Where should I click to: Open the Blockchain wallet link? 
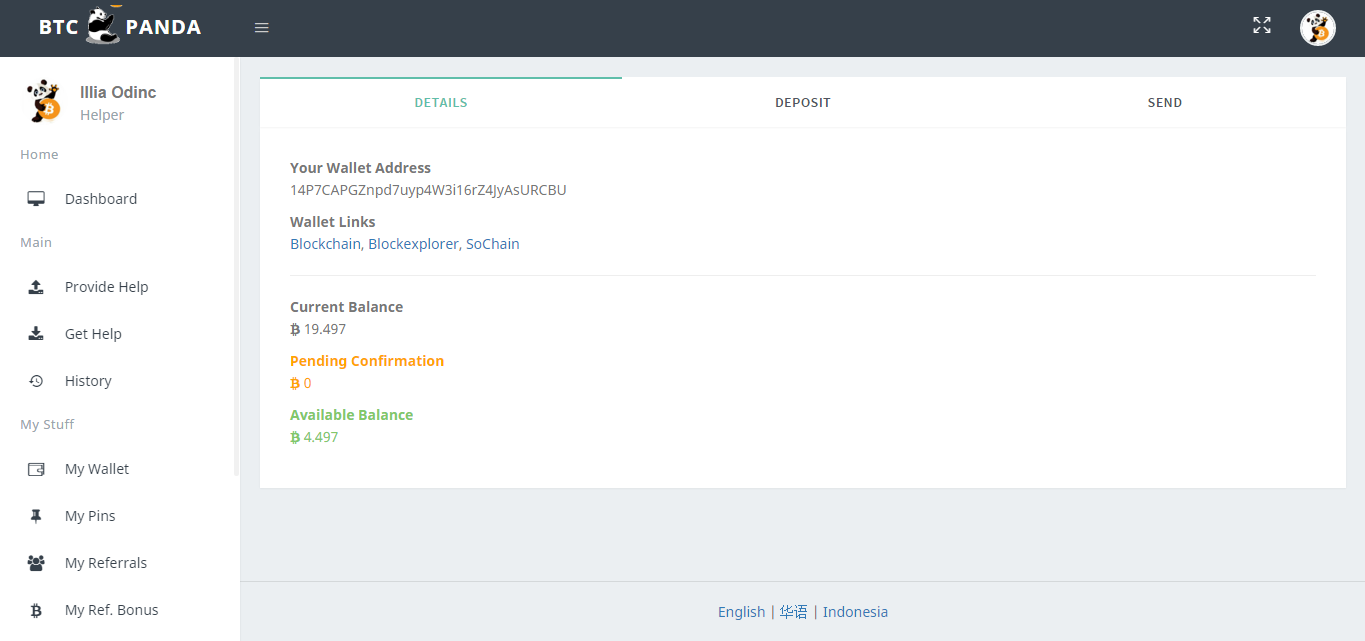tap(325, 244)
